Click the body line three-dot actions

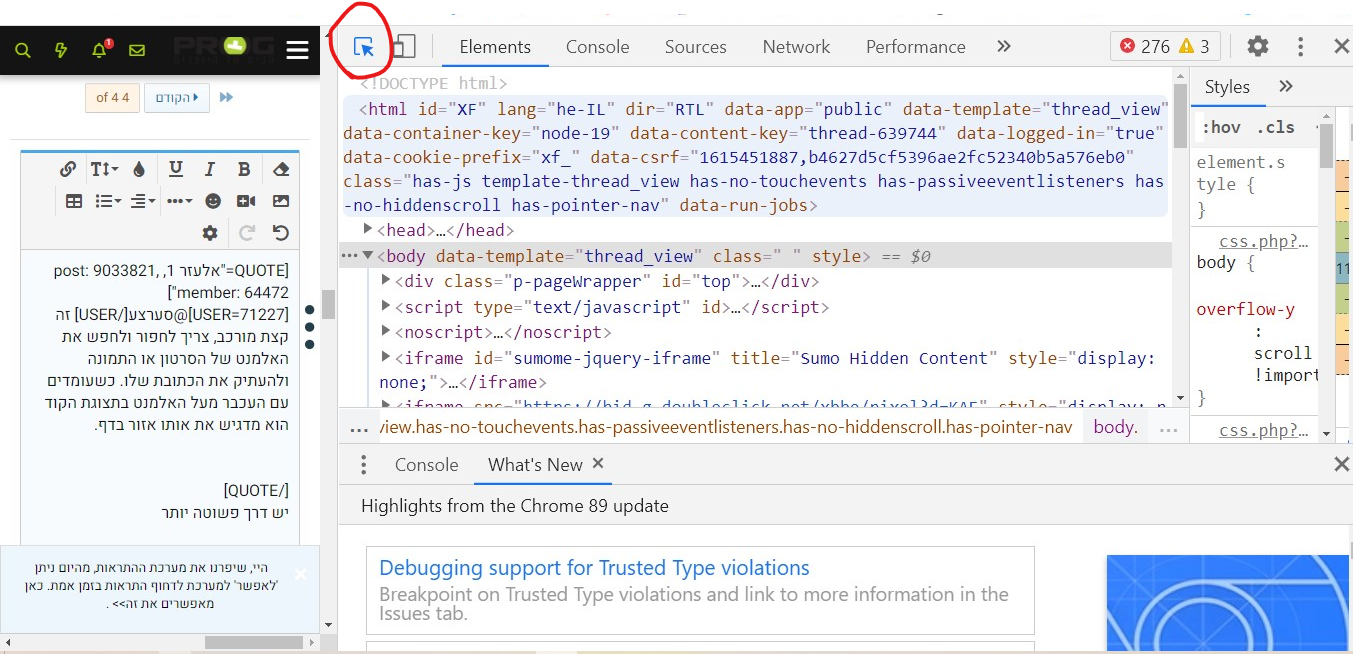pos(349,256)
